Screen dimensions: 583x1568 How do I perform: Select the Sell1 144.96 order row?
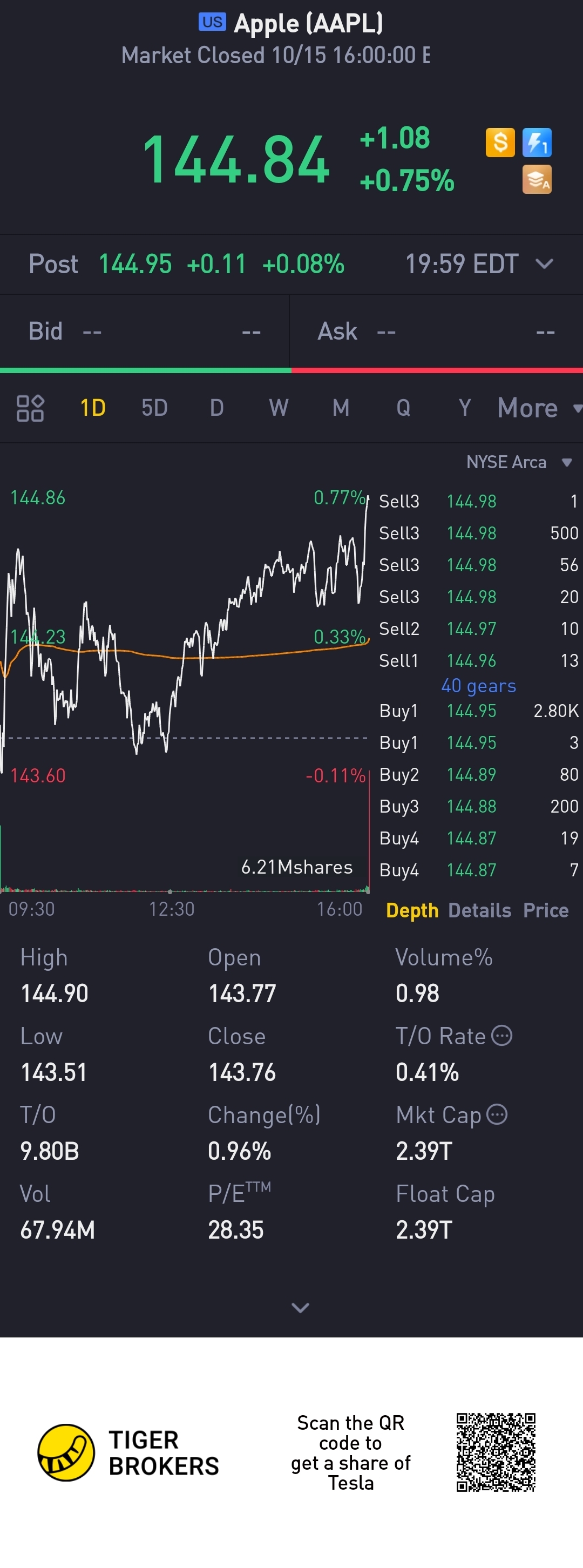click(478, 660)
